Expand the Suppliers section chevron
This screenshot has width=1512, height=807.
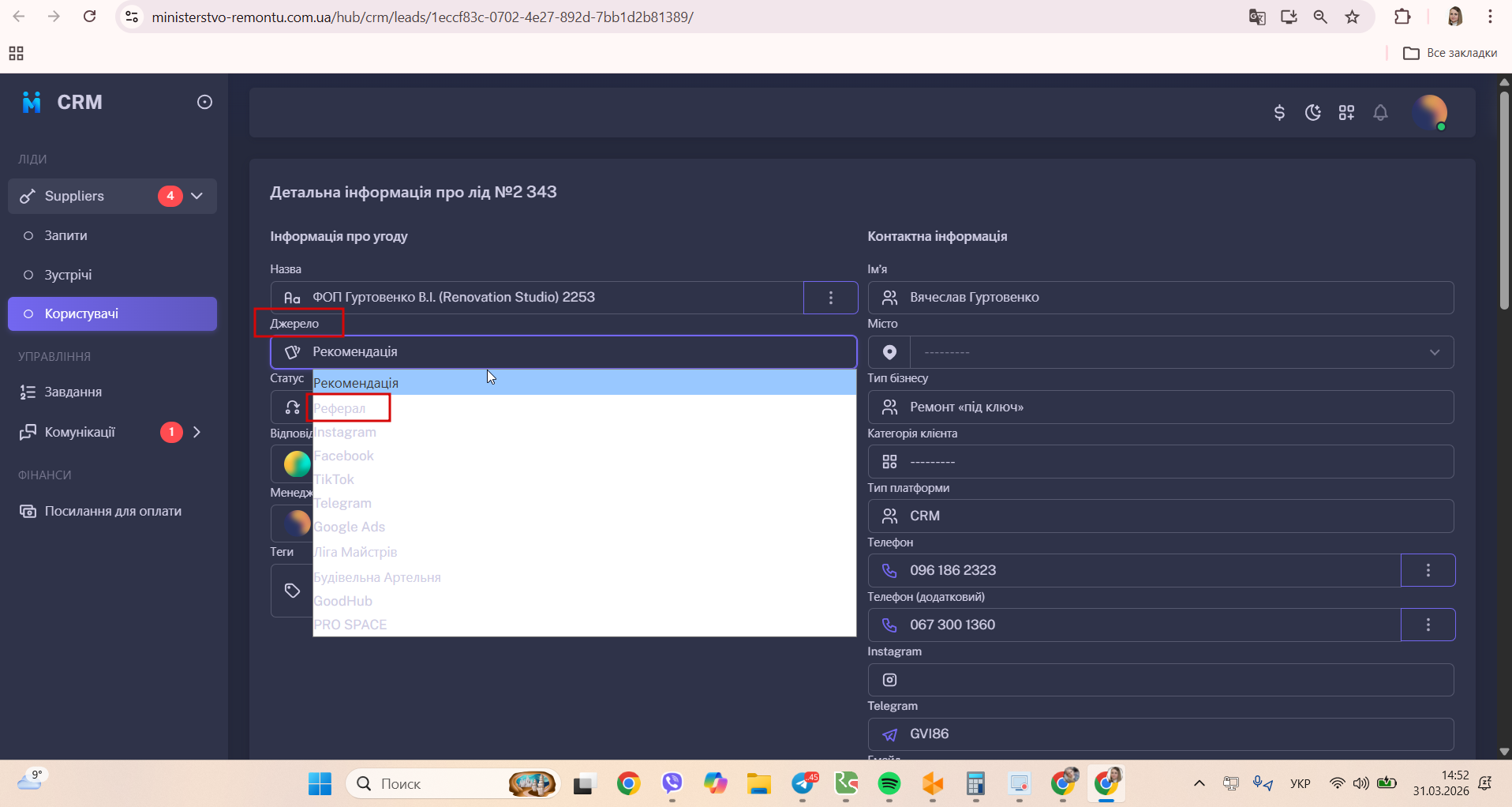tap(197, 196)
